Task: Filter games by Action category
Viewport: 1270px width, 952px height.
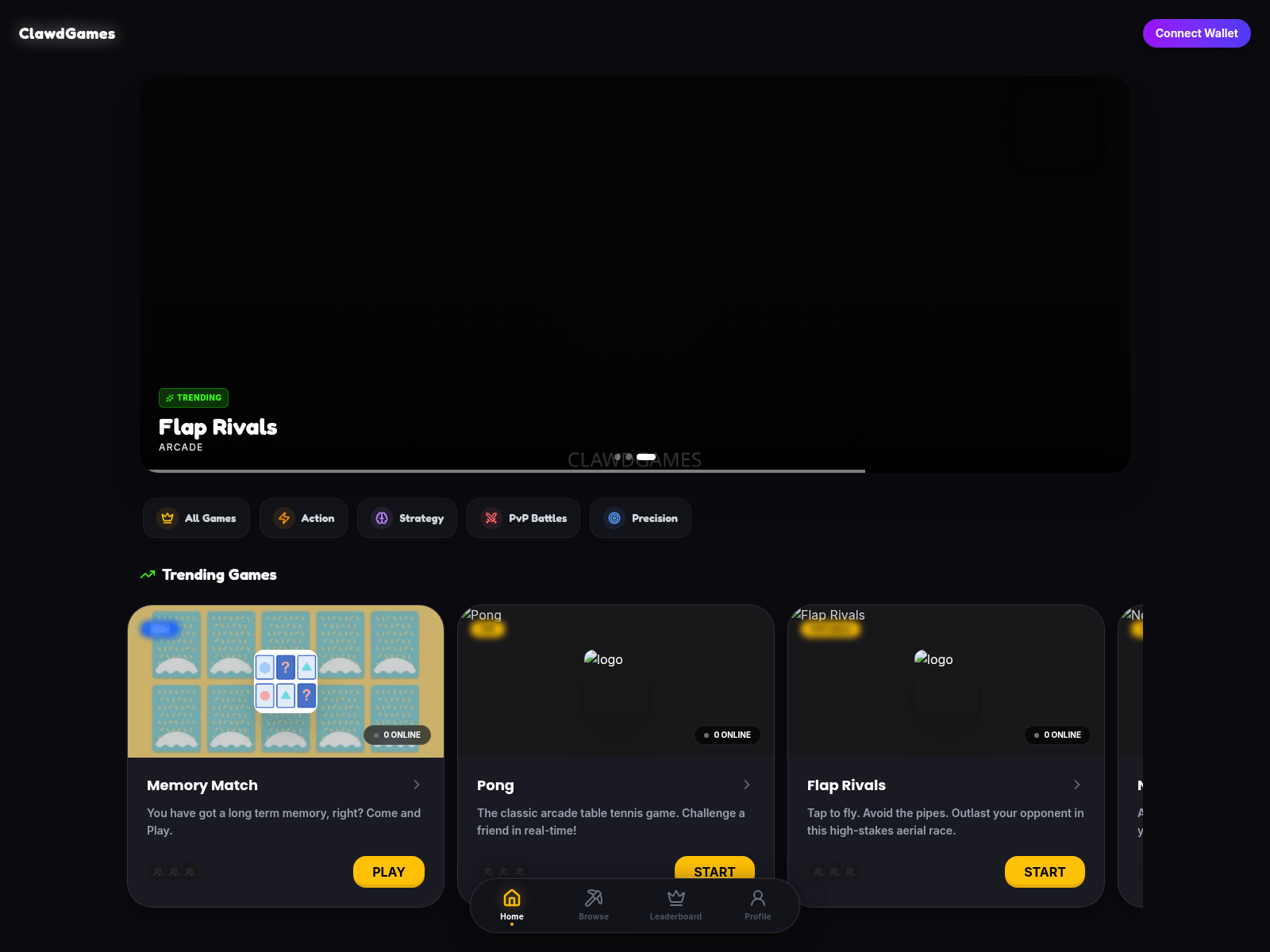Action: click(x=303, y=518)
